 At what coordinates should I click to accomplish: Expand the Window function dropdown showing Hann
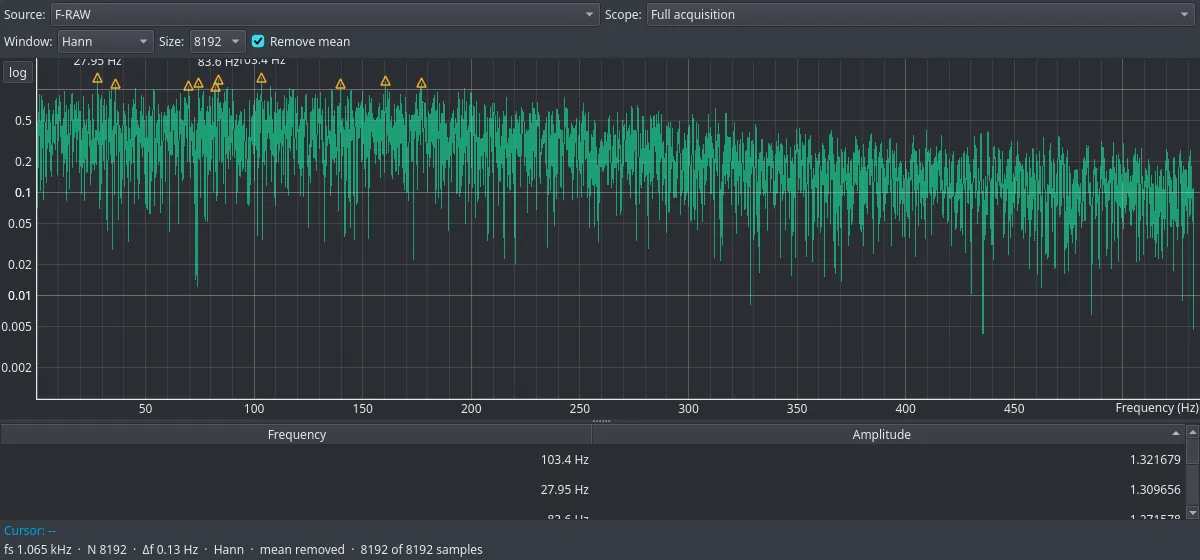pos(105,41)
